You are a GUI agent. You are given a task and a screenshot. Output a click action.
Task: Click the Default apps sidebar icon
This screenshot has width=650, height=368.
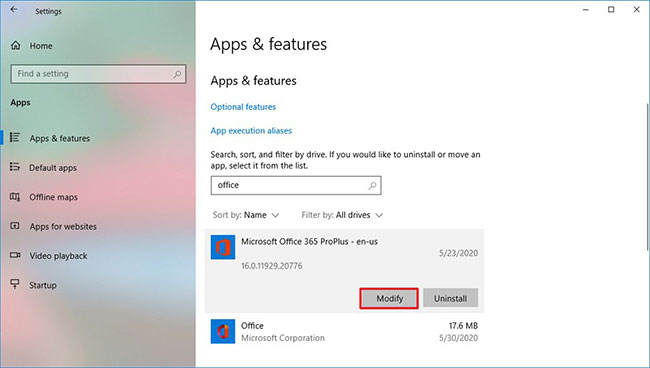click(15, 167)
